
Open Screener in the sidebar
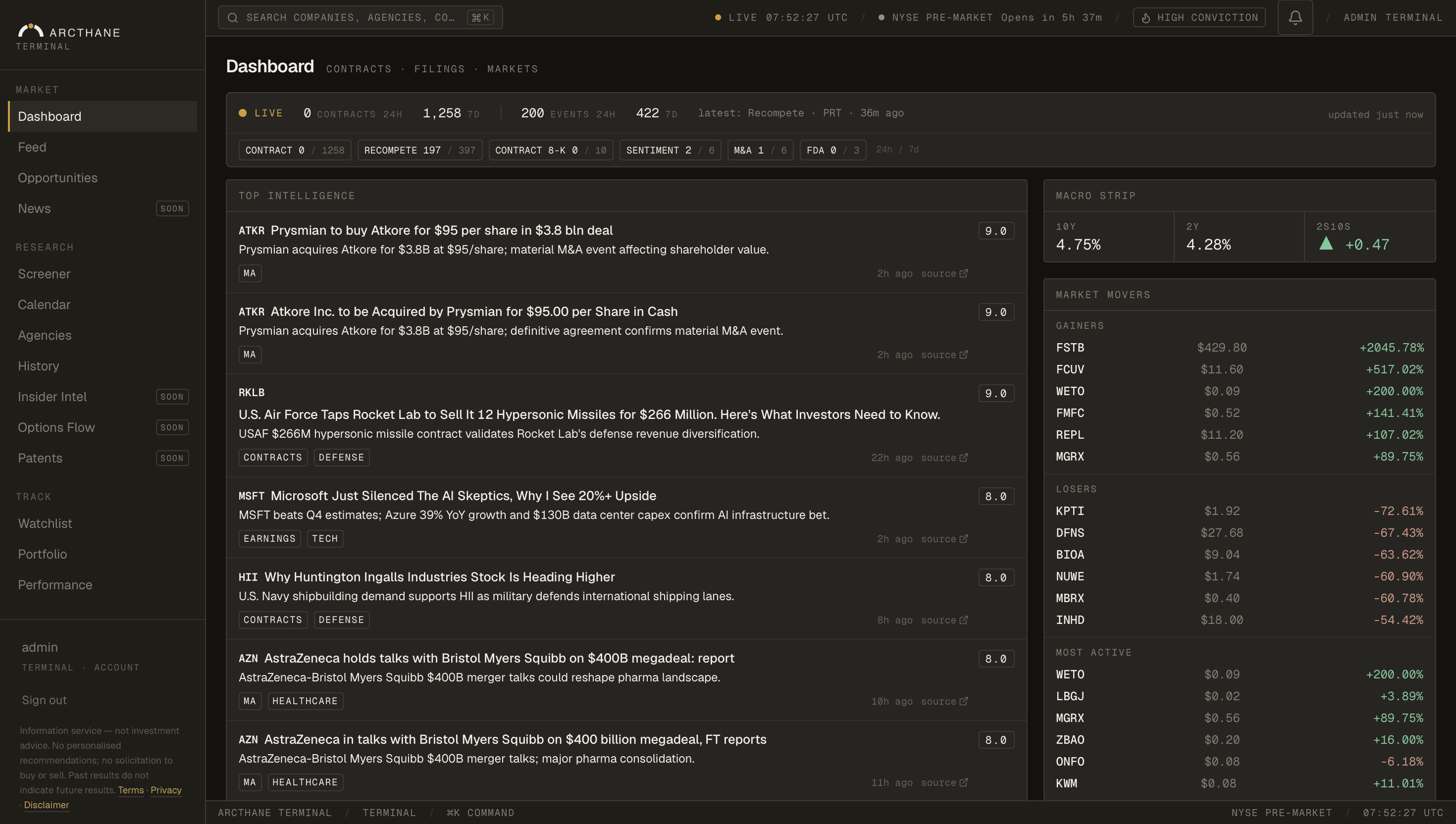103,274
